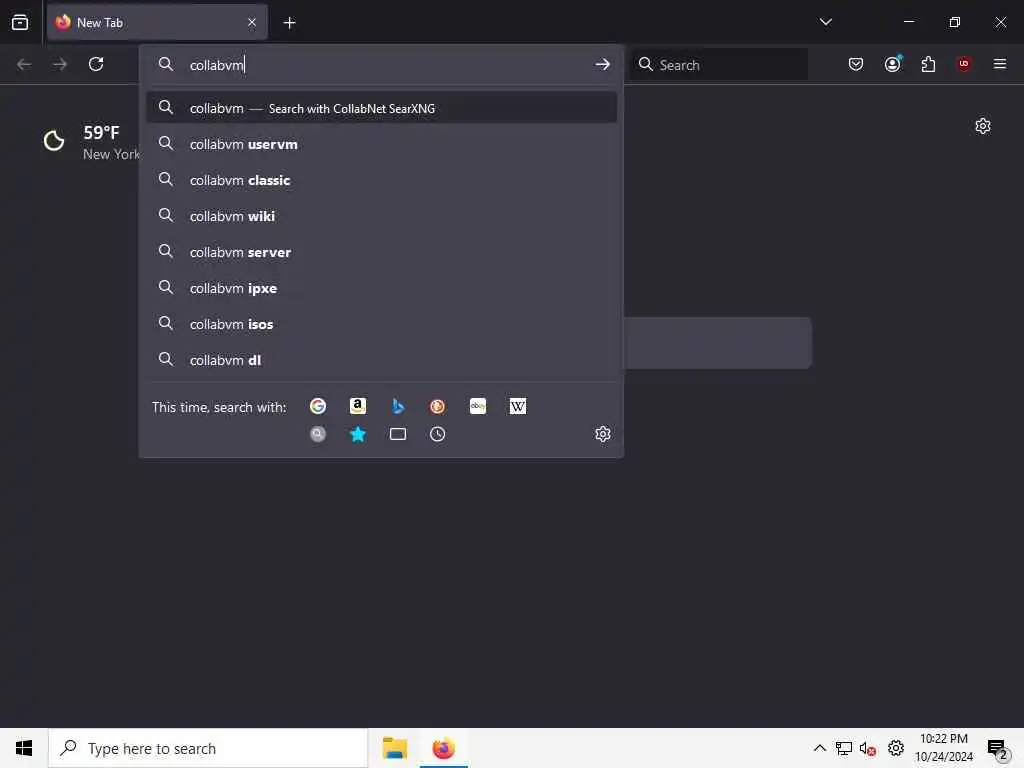
Task: Open clock showing 10:22 PM
Action: click(944, 748)
